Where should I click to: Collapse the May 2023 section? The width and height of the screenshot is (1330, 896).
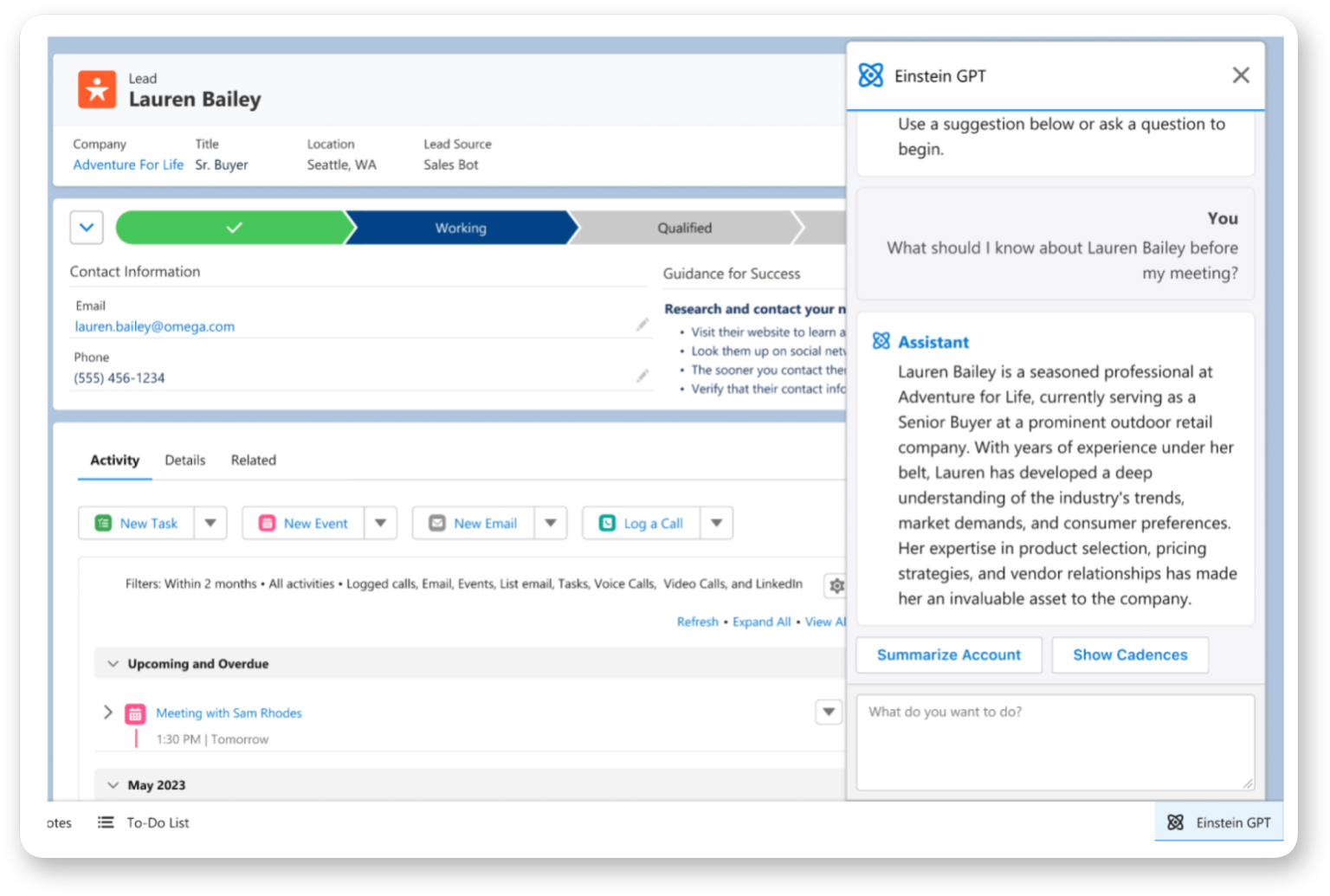[113, 785]
